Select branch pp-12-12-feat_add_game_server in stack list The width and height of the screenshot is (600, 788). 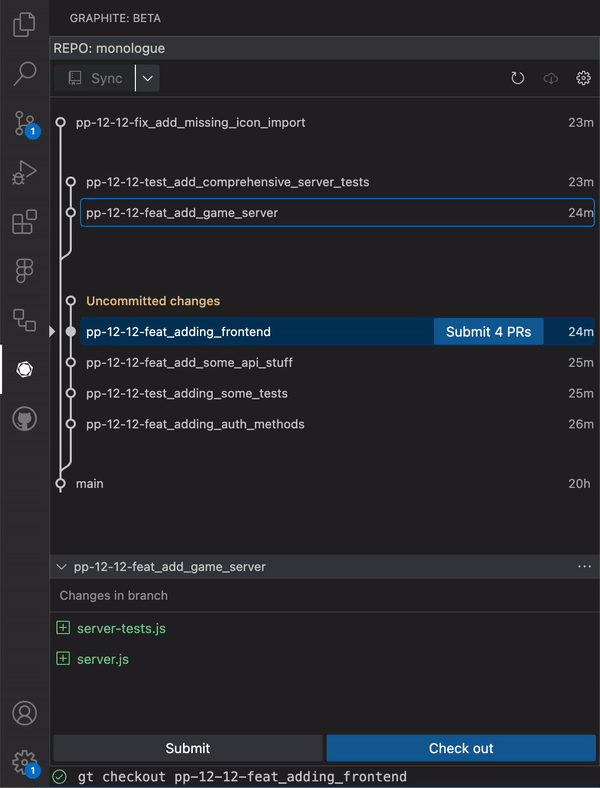coord(337,213)
